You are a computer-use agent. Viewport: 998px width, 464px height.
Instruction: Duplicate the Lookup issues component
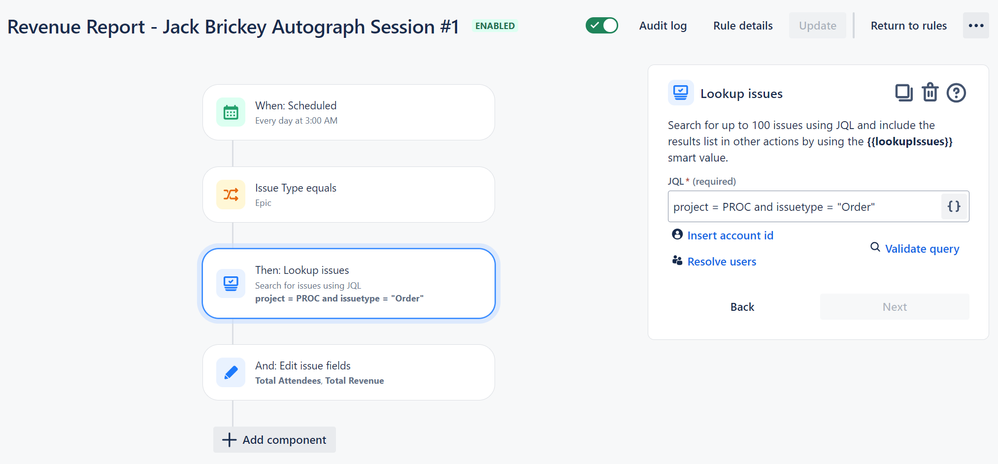tap(904, 93)
